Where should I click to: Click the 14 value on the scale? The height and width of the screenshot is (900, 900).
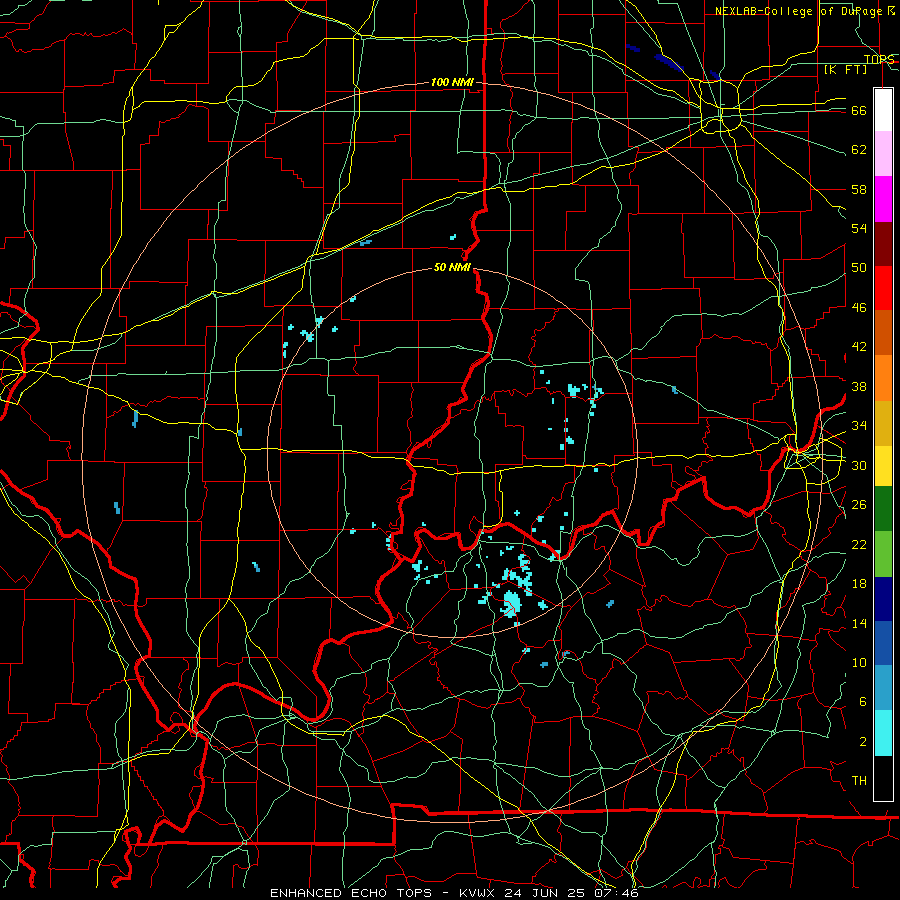pyautogui.click(x=859, y=623)
